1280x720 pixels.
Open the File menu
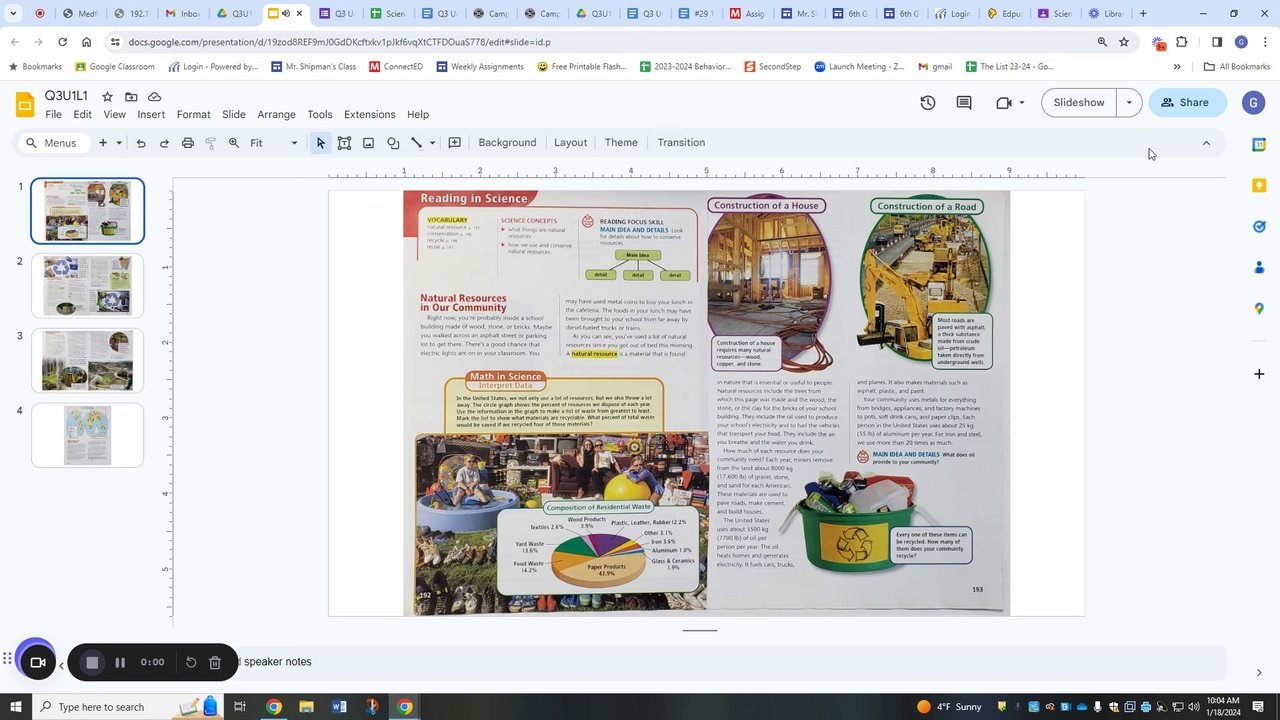point(53,114)
